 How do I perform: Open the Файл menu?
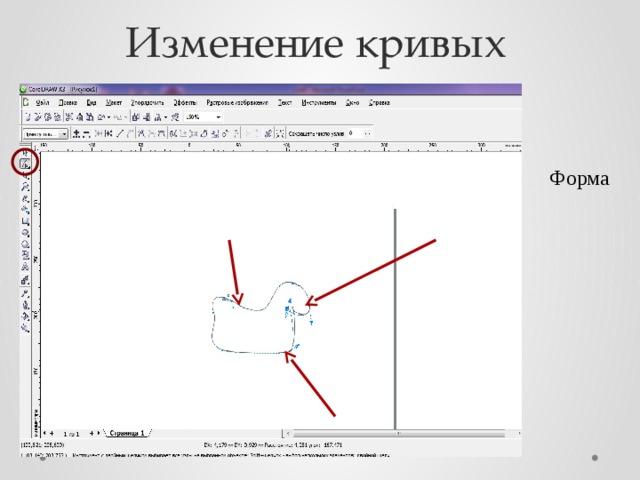[42, 102]
